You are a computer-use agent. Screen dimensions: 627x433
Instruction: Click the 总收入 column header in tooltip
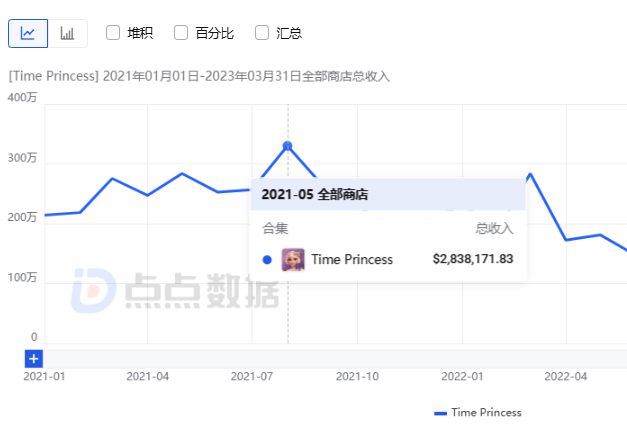click(x=494, y=228)
